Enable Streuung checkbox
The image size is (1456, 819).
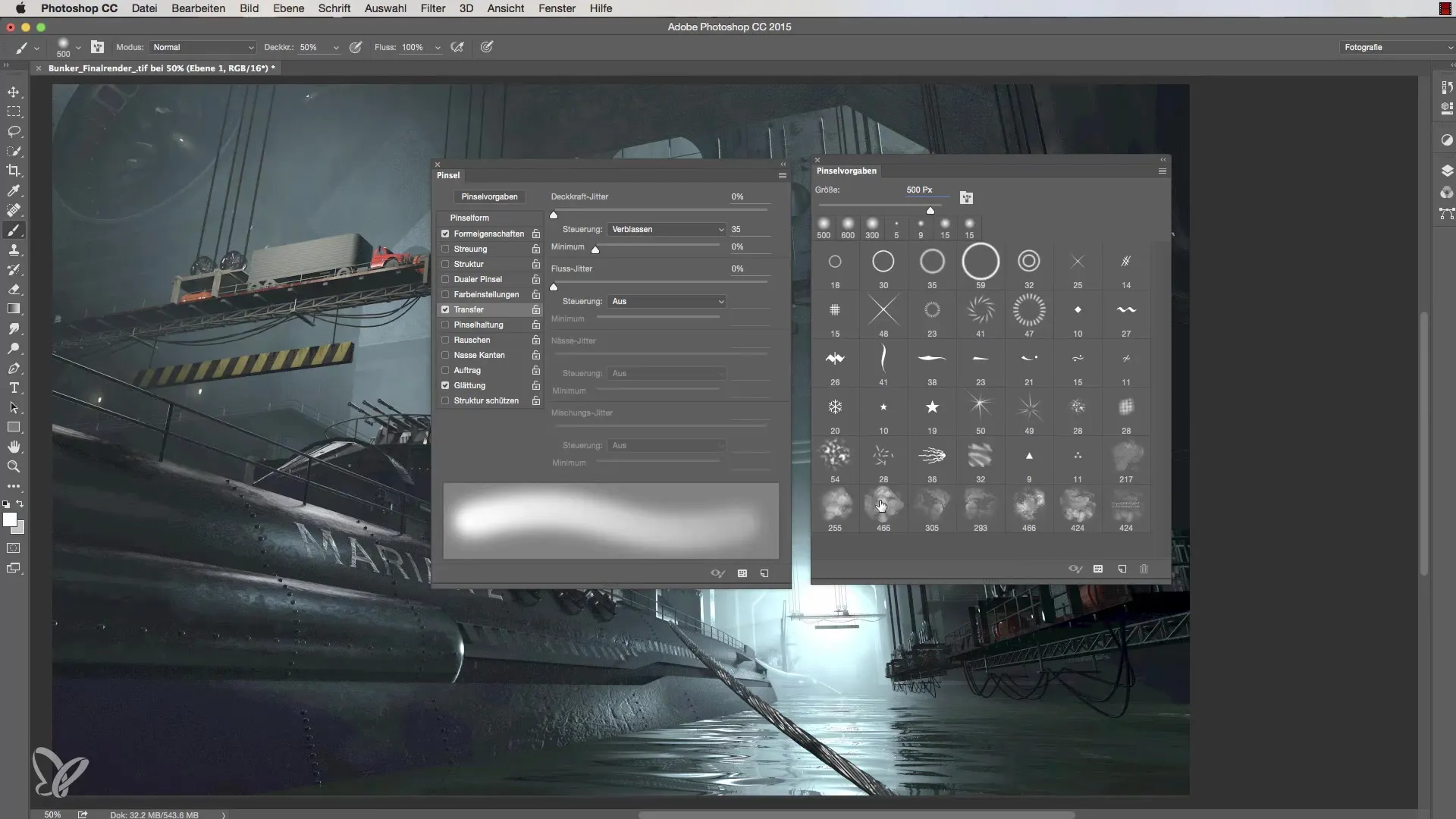[x=445, y=249]
